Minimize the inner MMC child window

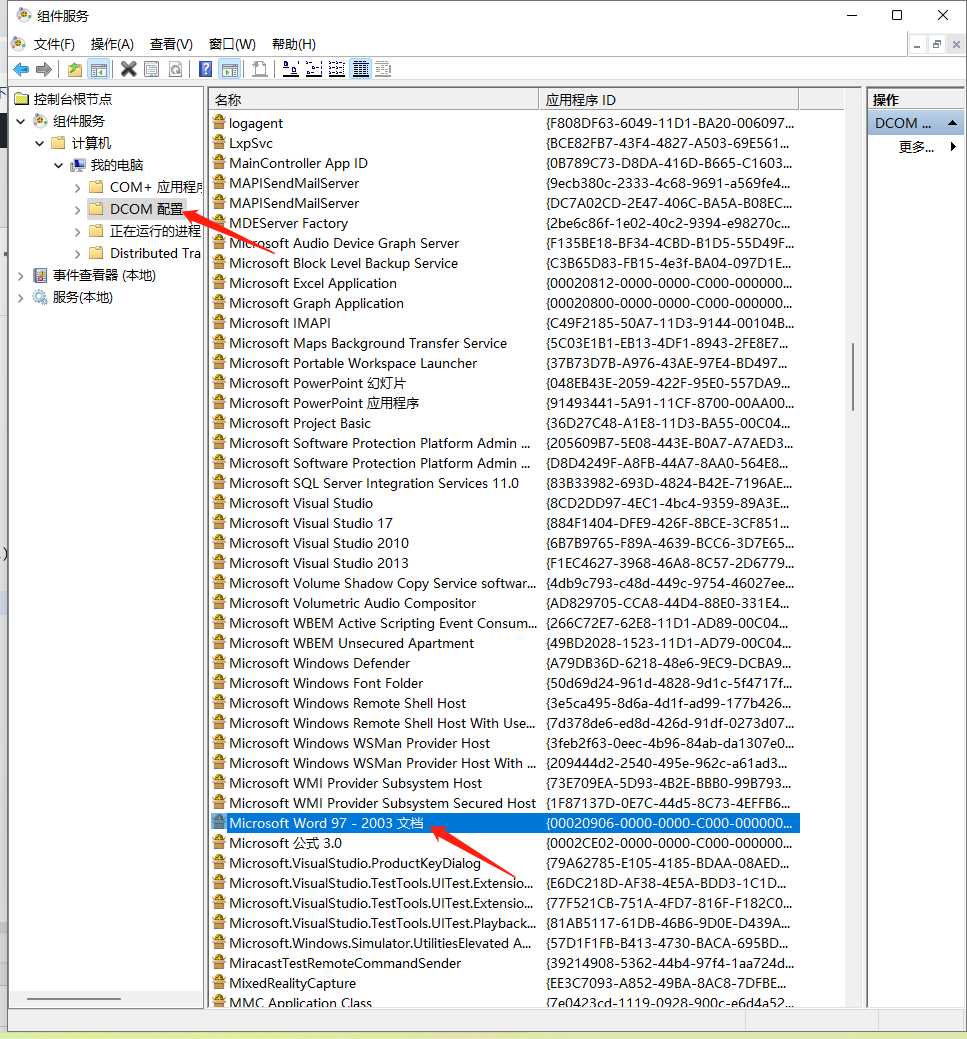[x=917, y=45]
